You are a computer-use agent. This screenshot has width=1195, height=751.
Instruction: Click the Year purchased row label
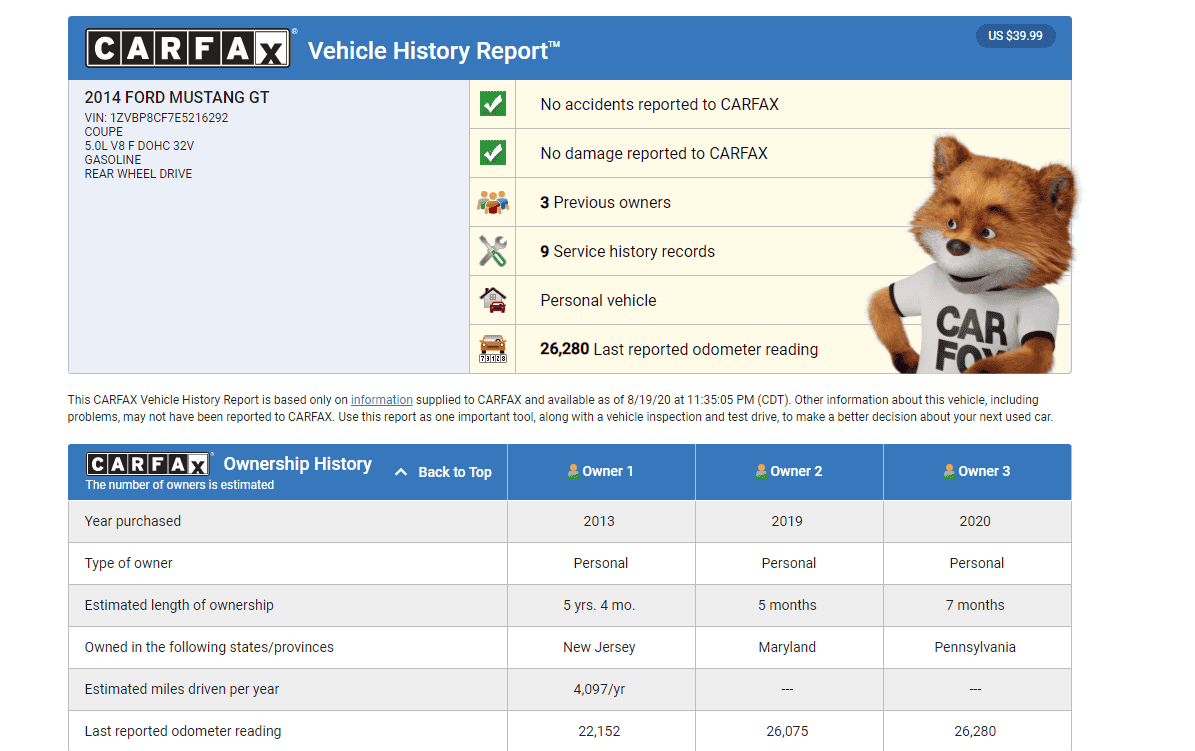(133, 521)
